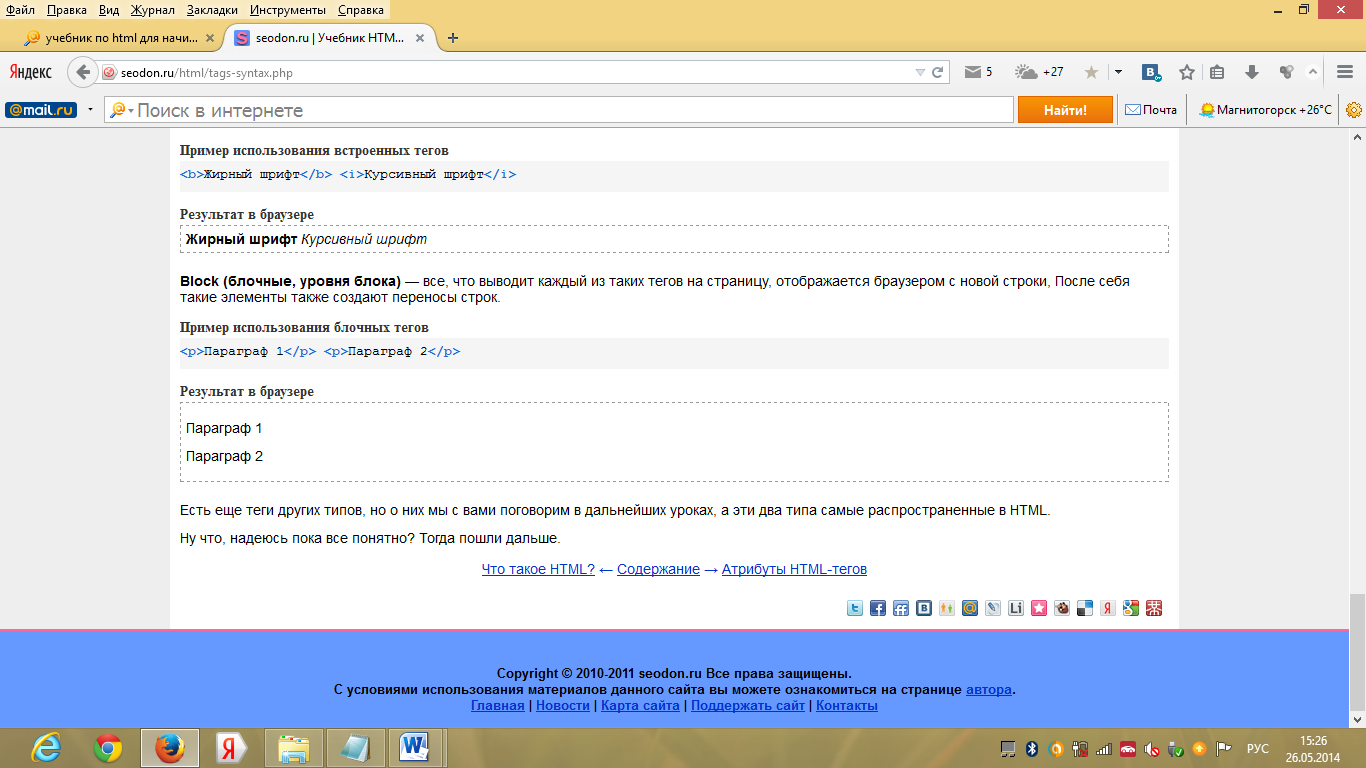Viewport: 1366px width, 768px height.
Task: Follow the Содержание link
Action: tap(658, 569)
